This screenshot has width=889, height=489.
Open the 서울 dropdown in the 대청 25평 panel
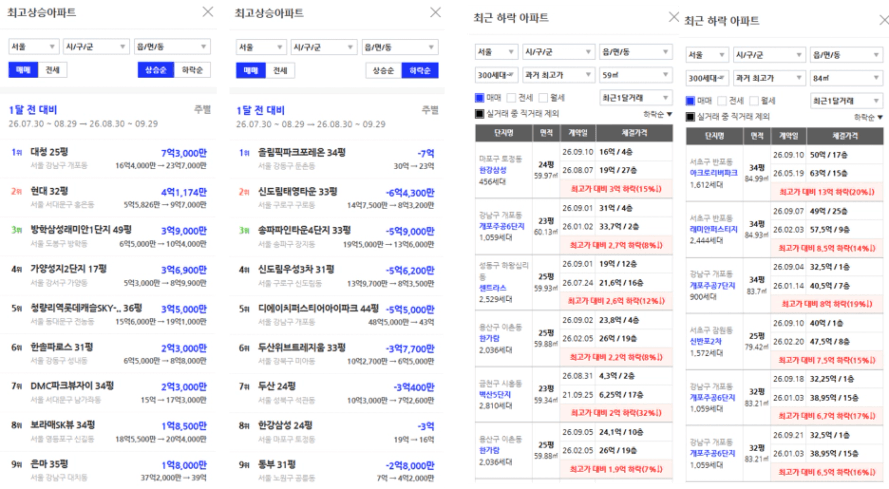tap(33, 47)
